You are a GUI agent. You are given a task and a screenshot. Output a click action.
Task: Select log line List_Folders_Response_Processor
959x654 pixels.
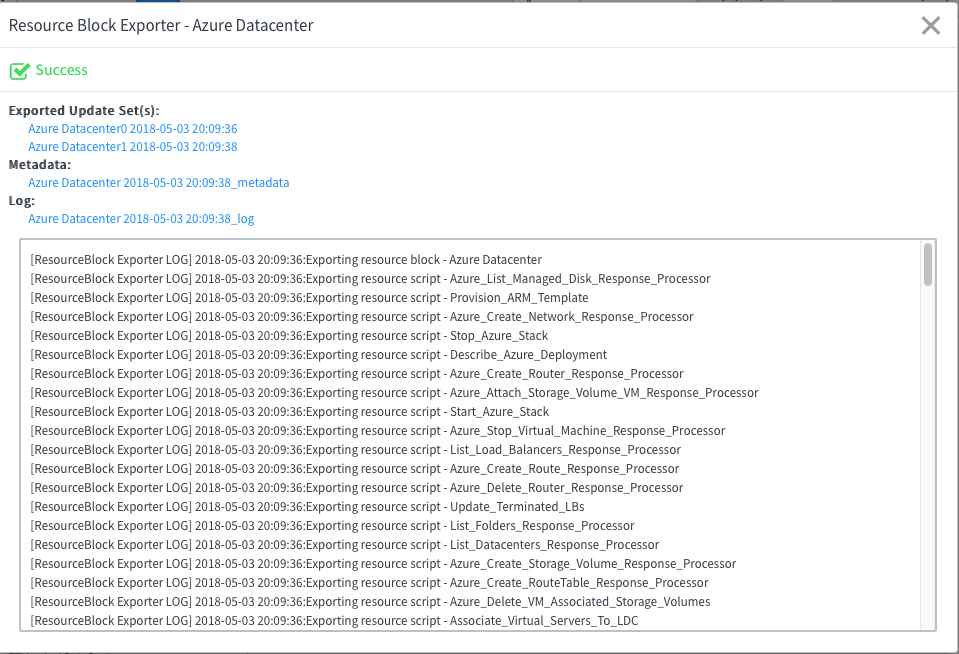[333, 526]
